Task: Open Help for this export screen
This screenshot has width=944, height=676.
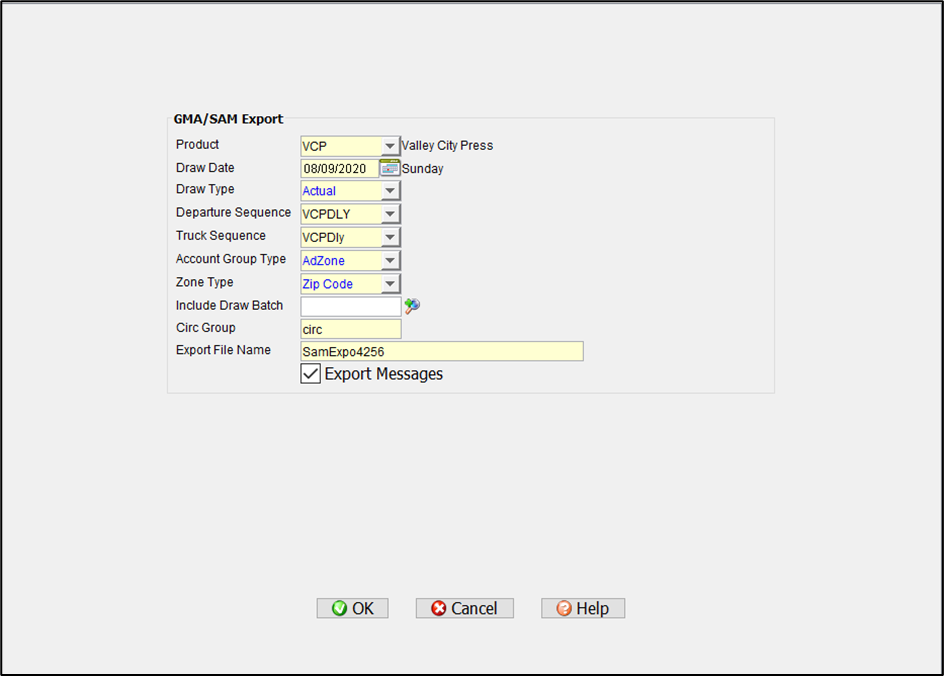Action: click(x=583, y=608)
